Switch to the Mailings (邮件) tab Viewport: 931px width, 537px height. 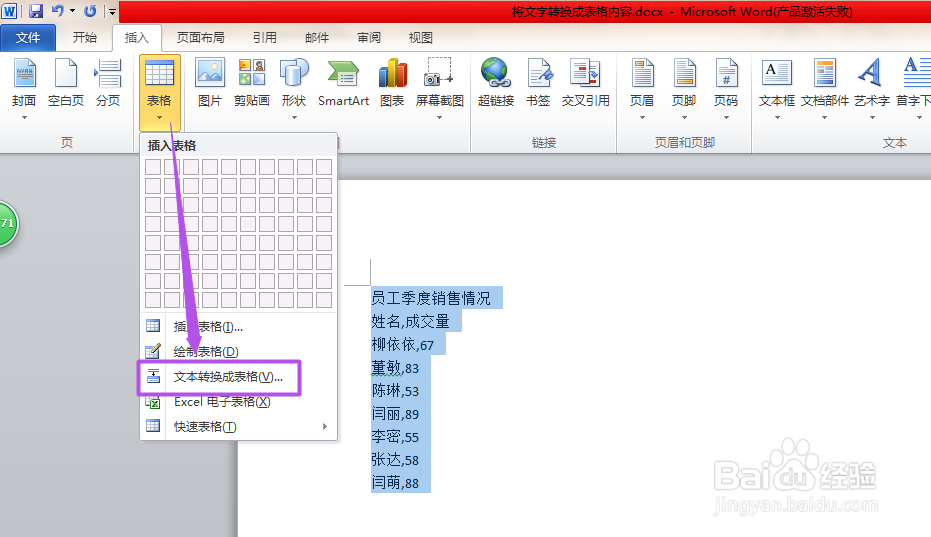(x=317, y=38)
